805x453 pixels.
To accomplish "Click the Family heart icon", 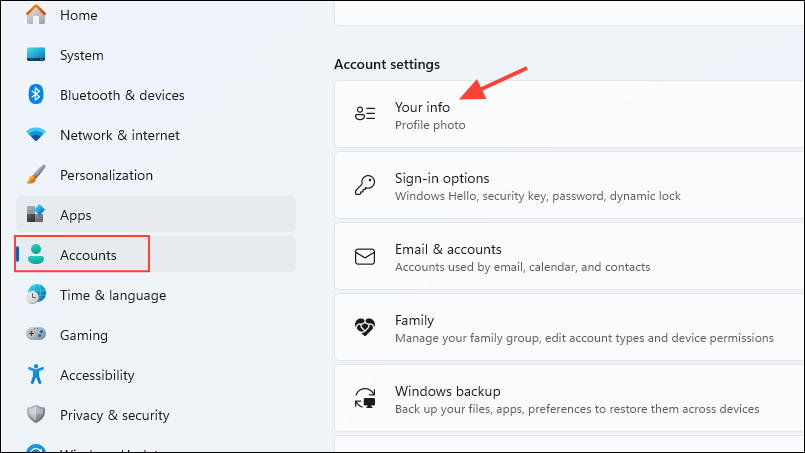I will pyautogui.click(x=365, y=327).
